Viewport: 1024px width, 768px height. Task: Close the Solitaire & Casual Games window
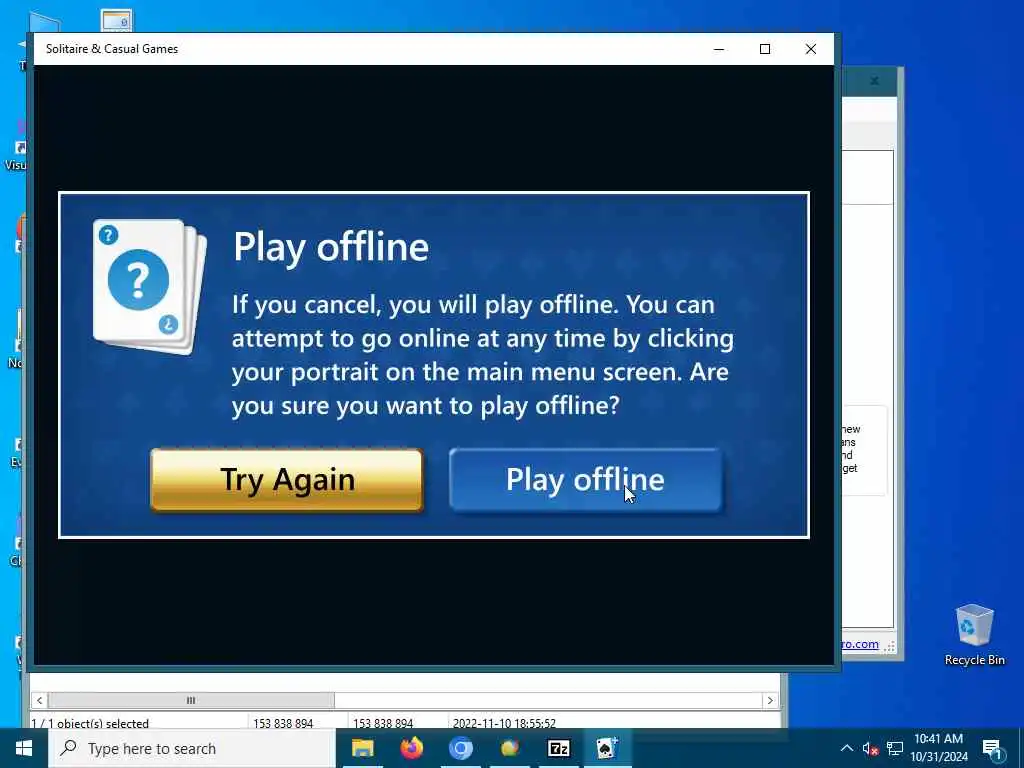pos(810,49)
